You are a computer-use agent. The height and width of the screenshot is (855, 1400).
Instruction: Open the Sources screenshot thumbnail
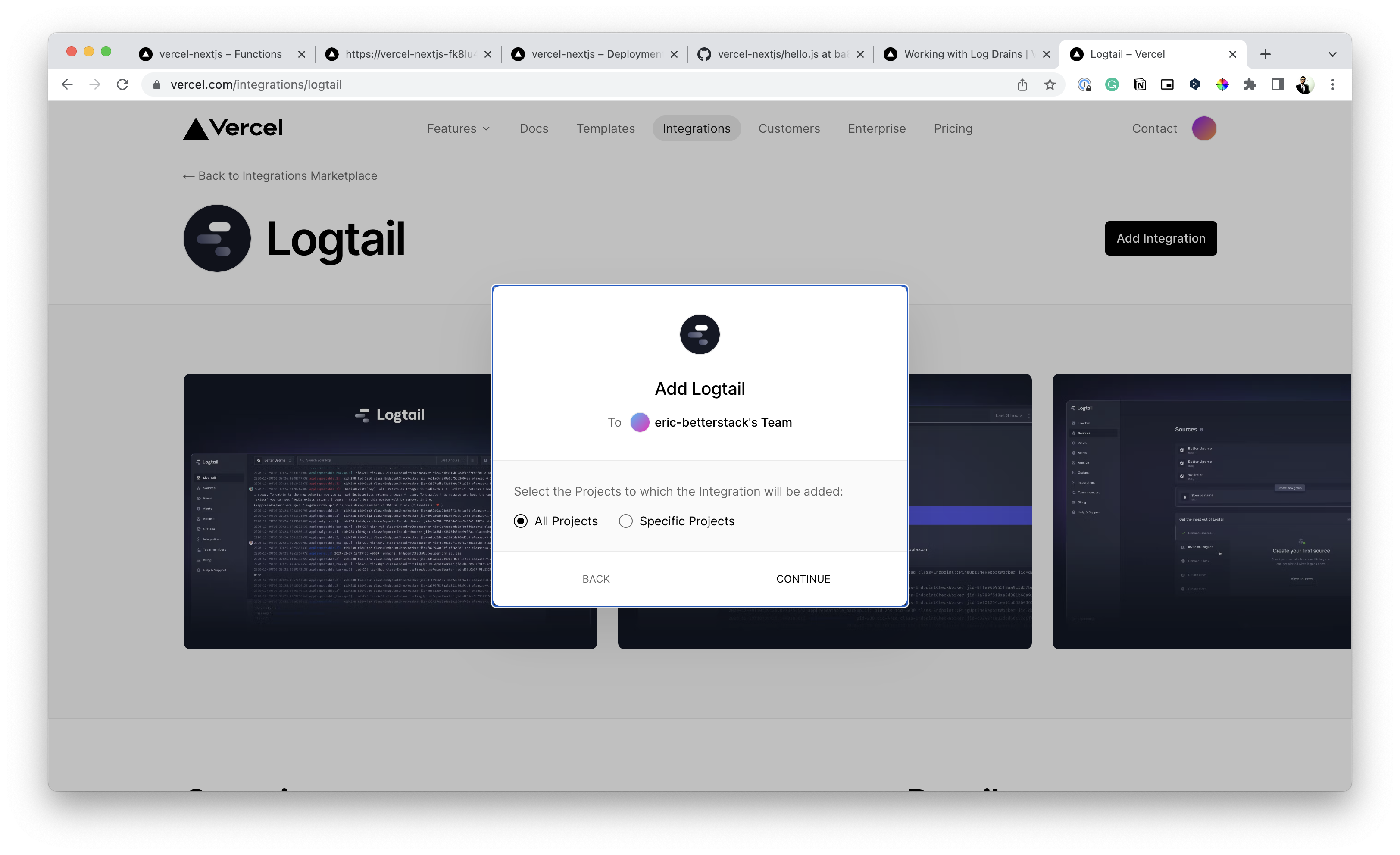(x=1201, y=511)
